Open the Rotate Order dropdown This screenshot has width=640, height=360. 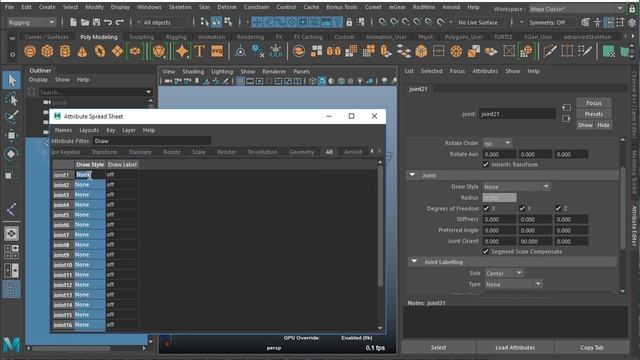497,143
